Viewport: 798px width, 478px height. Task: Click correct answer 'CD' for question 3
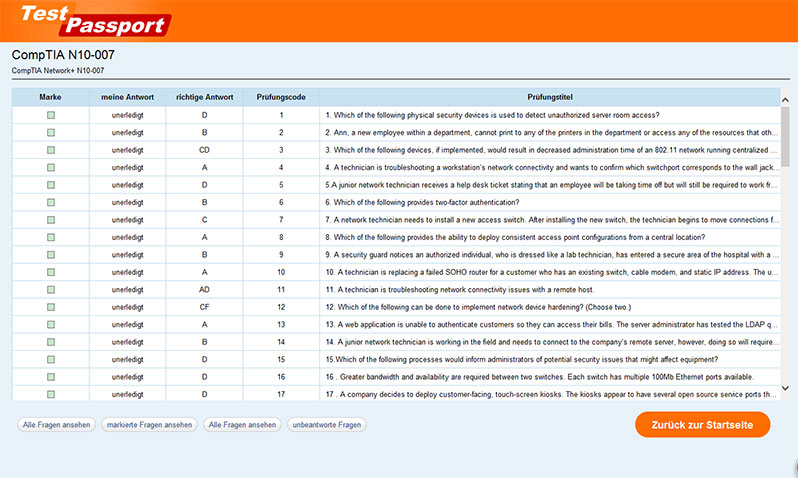[x=205, y=150]
